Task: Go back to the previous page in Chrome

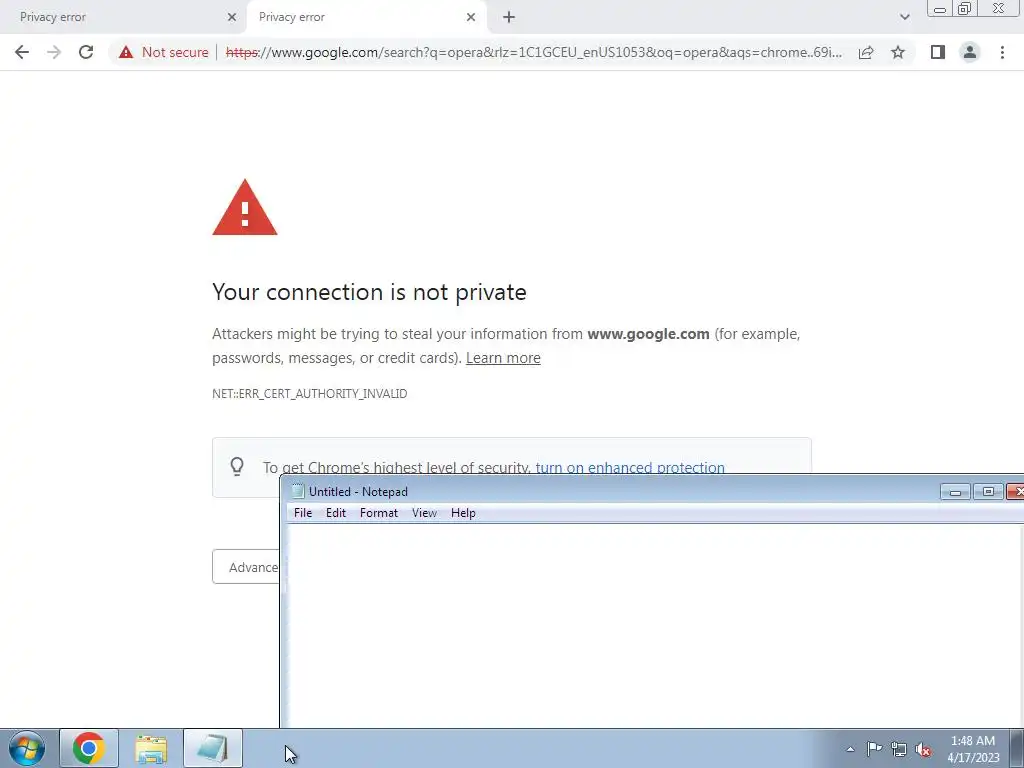Action: click(22, 52)
